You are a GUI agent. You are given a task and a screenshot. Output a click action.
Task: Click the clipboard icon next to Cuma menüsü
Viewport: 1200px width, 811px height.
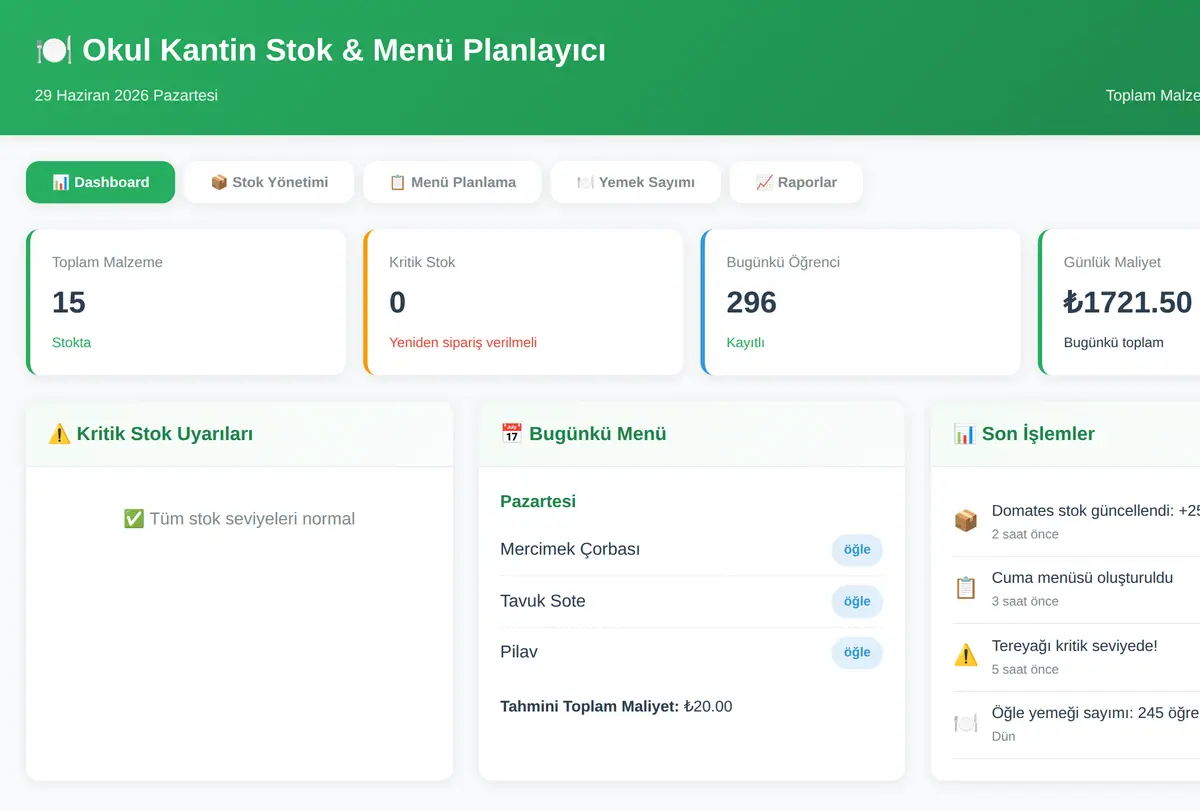pos(965,588)
